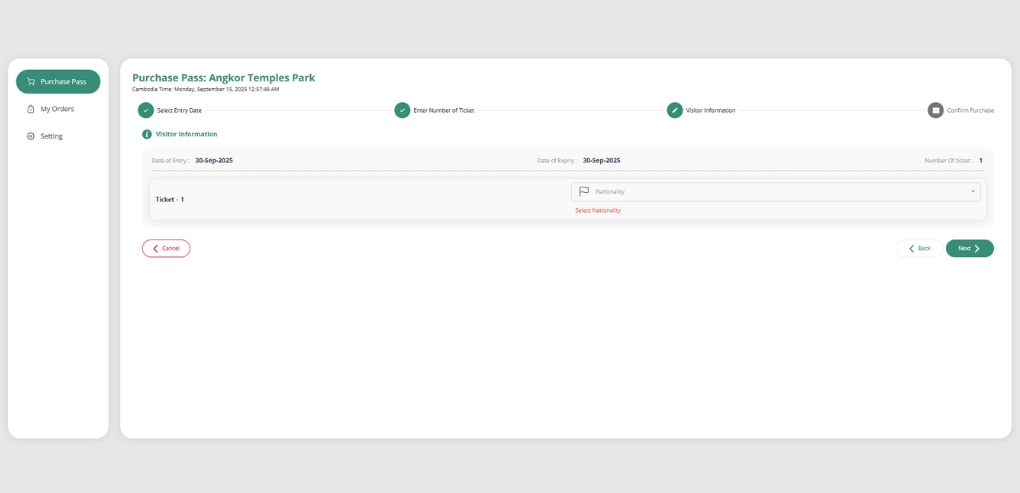Click the Back button's left chevron

click(x=911, y=248)
